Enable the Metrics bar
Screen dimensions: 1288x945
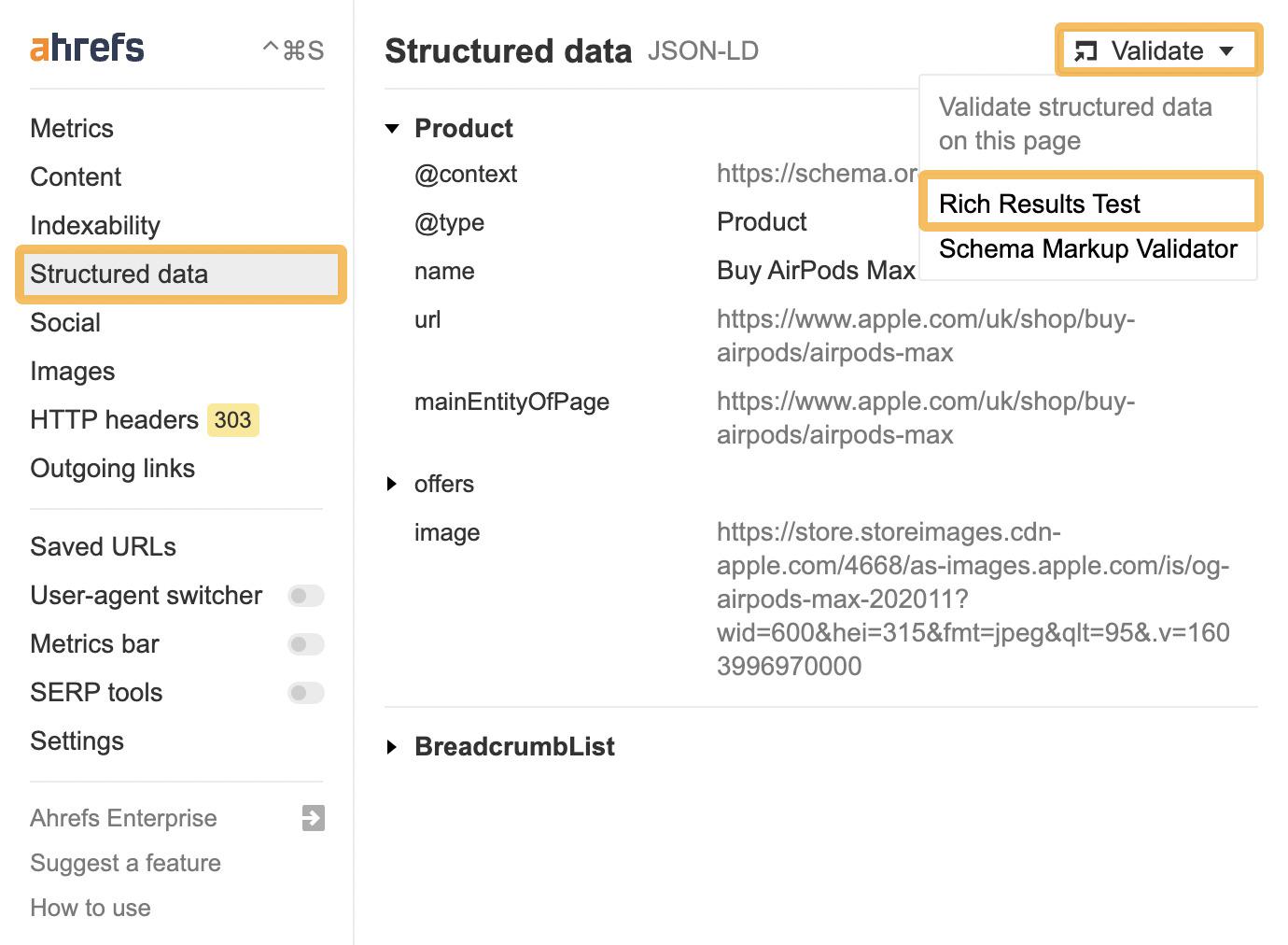click(x=306, y=644)
